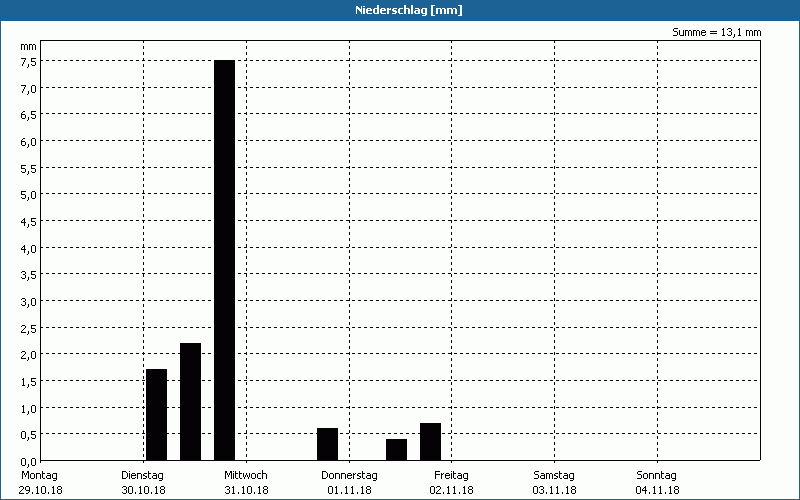Click the date '30.10.18'
The image size is (800, 500).
(143, 491)
